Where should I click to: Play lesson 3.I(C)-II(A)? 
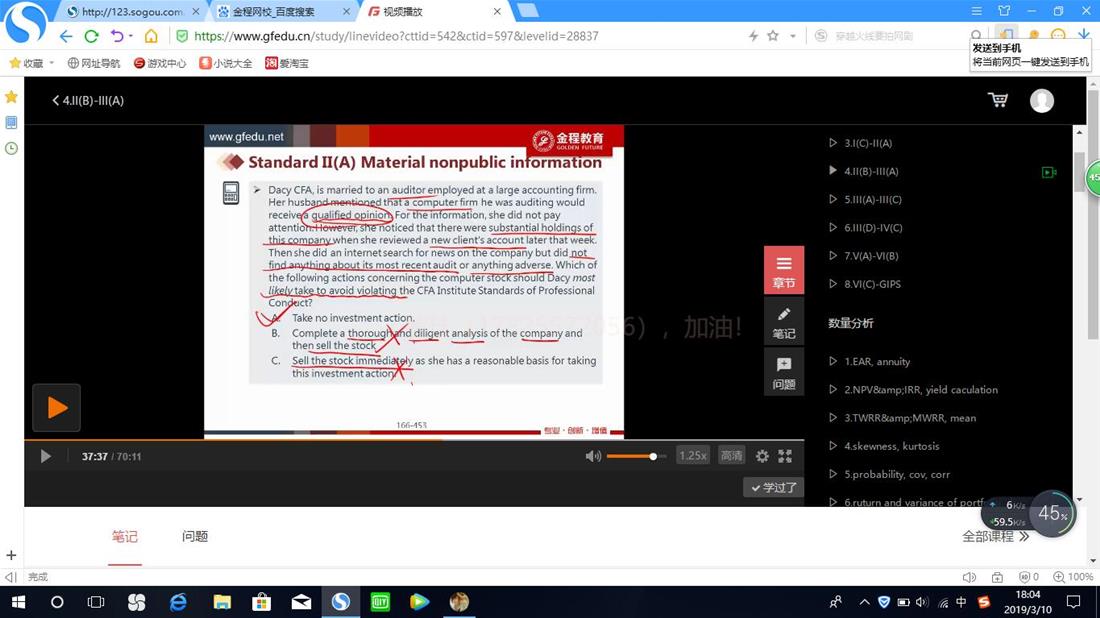click(868, 143)
